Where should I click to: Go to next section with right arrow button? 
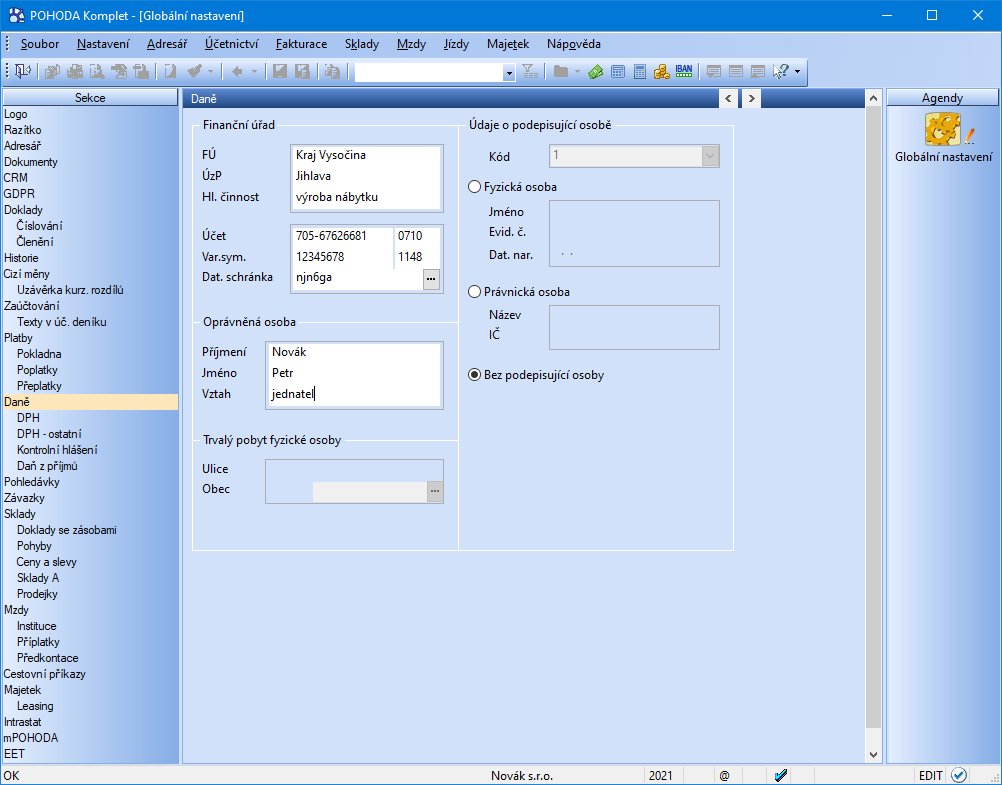coord(749,98)
